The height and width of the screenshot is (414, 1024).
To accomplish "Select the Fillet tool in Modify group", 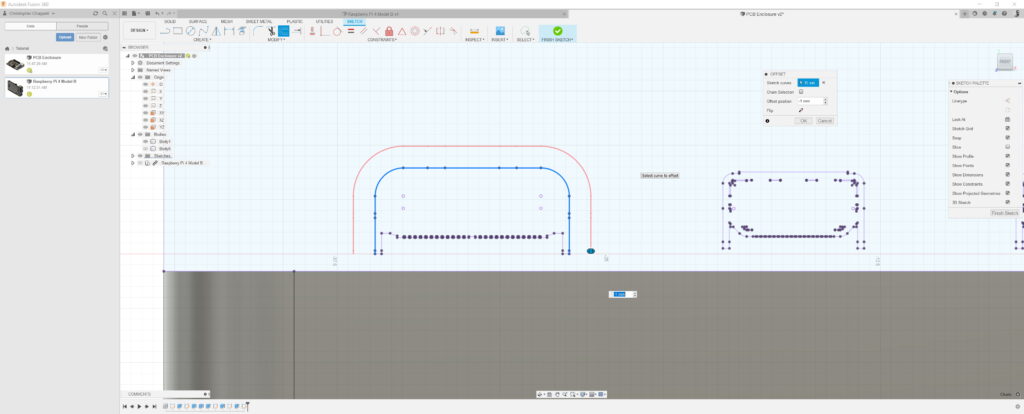I will pyautogui.click(x=259, y=31).
